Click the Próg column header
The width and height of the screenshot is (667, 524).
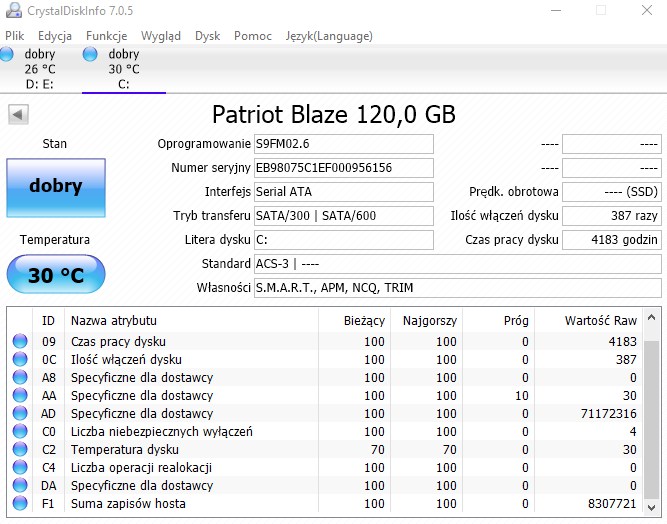tap(498, 320)
